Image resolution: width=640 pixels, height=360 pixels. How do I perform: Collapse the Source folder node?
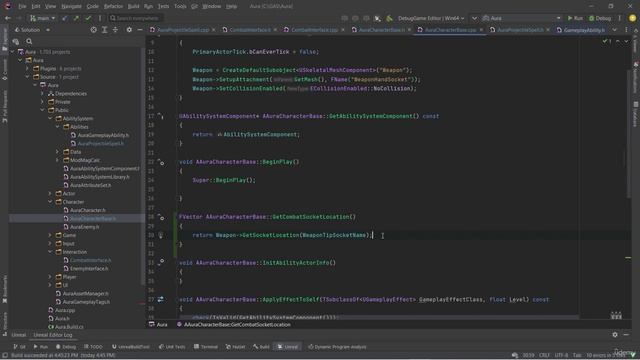tap(28, 77)
